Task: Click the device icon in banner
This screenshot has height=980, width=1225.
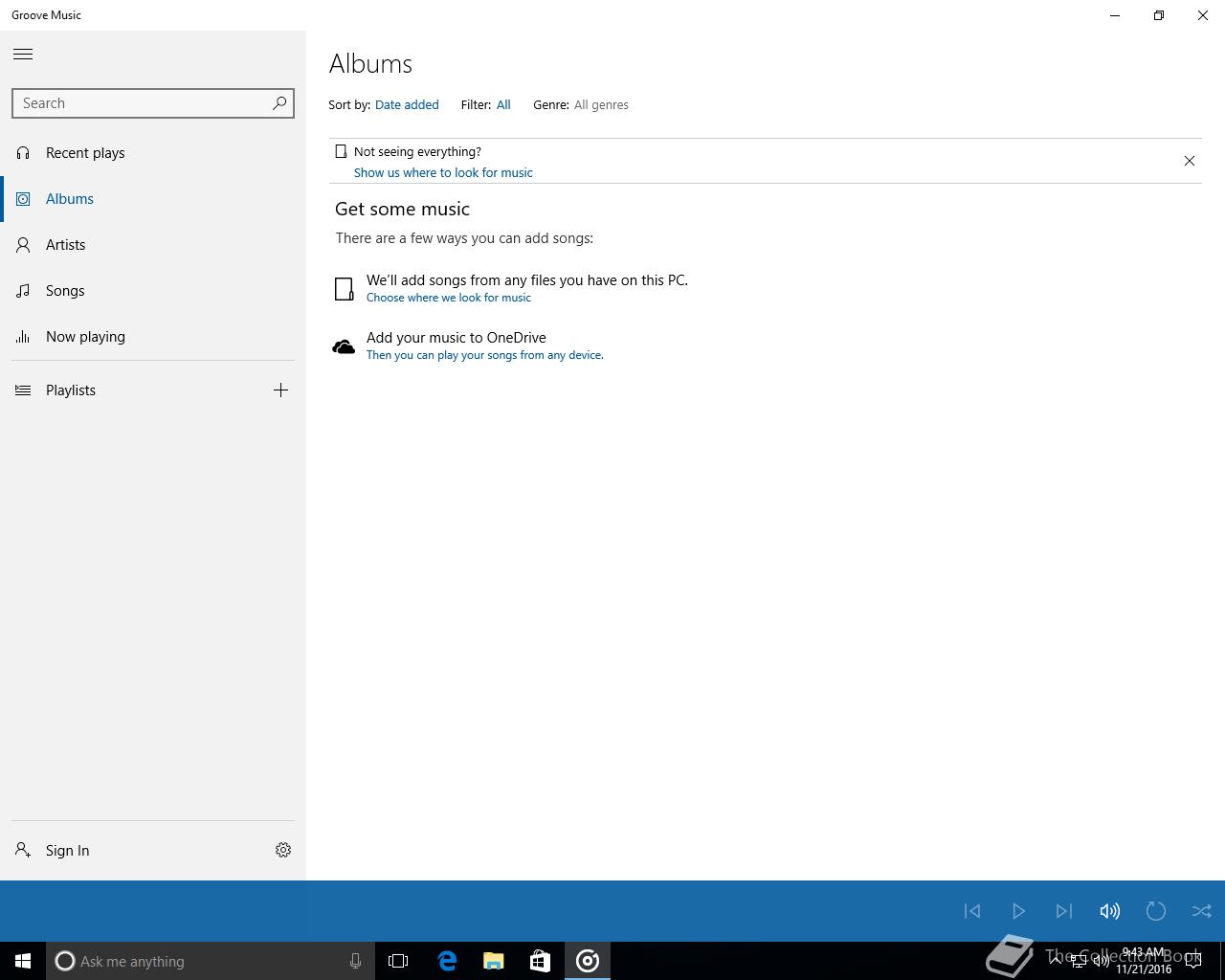Action: [x=341, y=151]
